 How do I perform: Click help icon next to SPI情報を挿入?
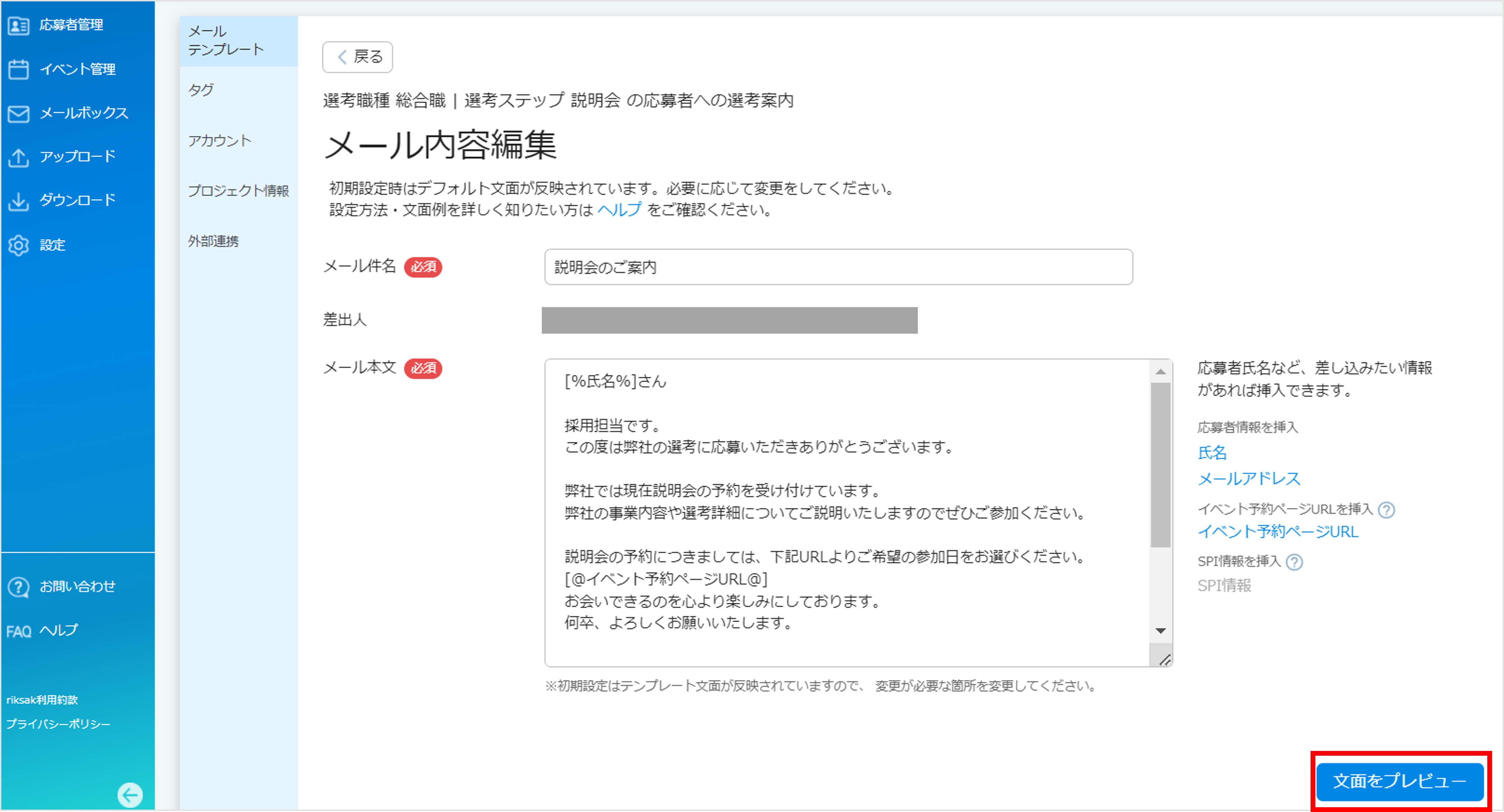point(1295,562)
